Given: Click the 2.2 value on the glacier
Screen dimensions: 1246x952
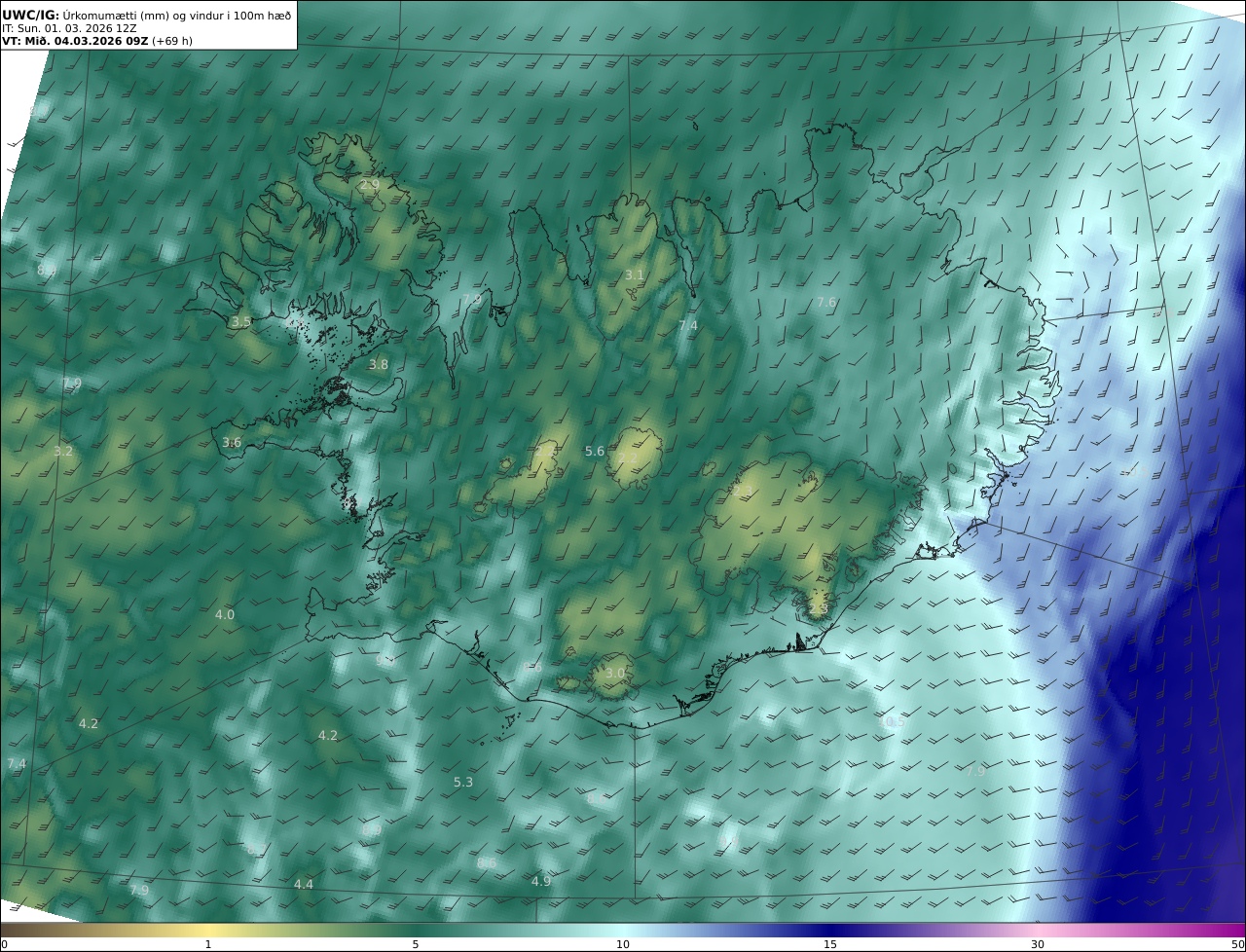Looking at the screenshot, I should 629,458.
